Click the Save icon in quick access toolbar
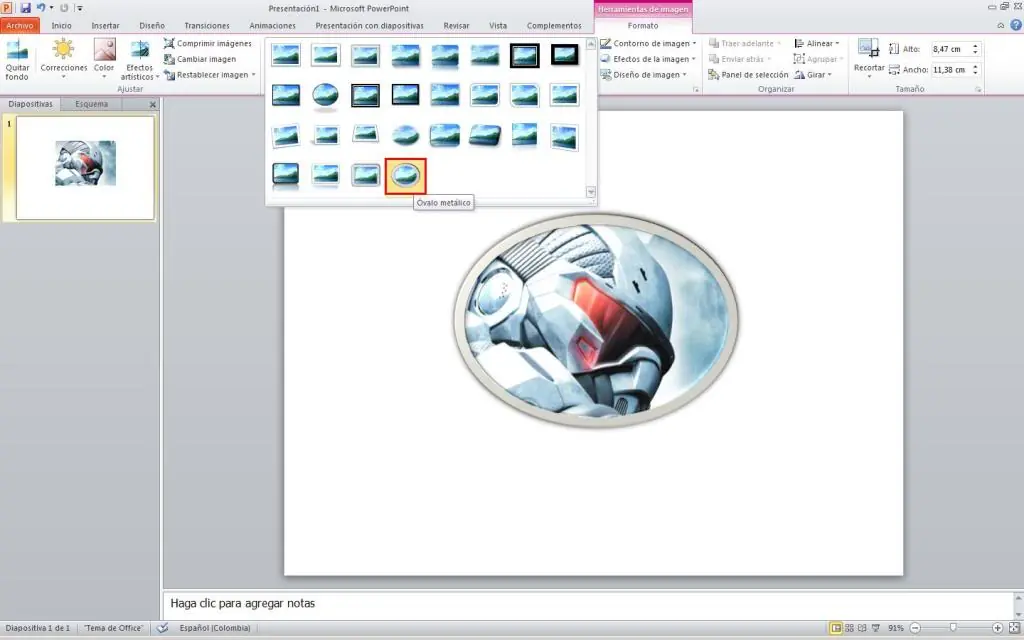Screen dimensions: 1024x640 (x=25, y=8)
